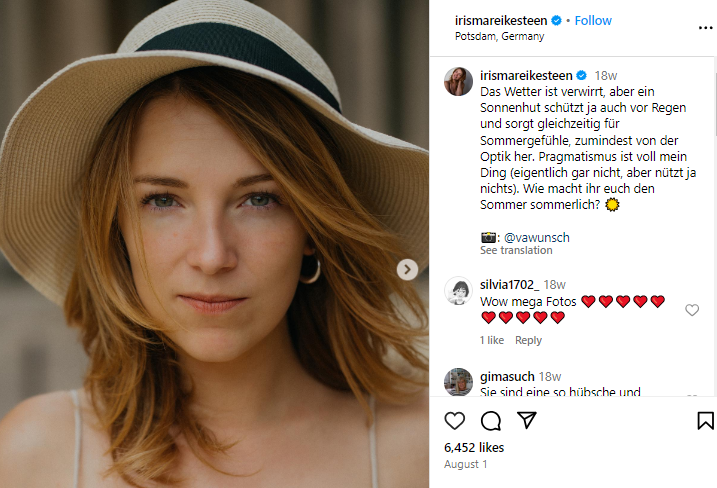Screen dimensions: 717x488
Task: Like silvia1702_ comment heart
Action: tap(692, 310)
